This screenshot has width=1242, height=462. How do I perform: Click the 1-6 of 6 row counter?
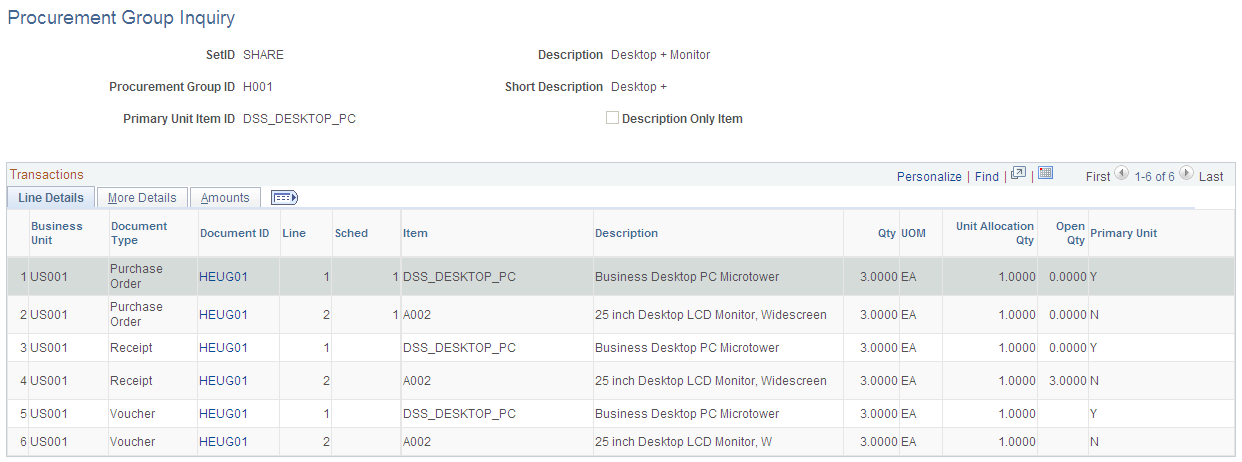[x=1154, y=176]
